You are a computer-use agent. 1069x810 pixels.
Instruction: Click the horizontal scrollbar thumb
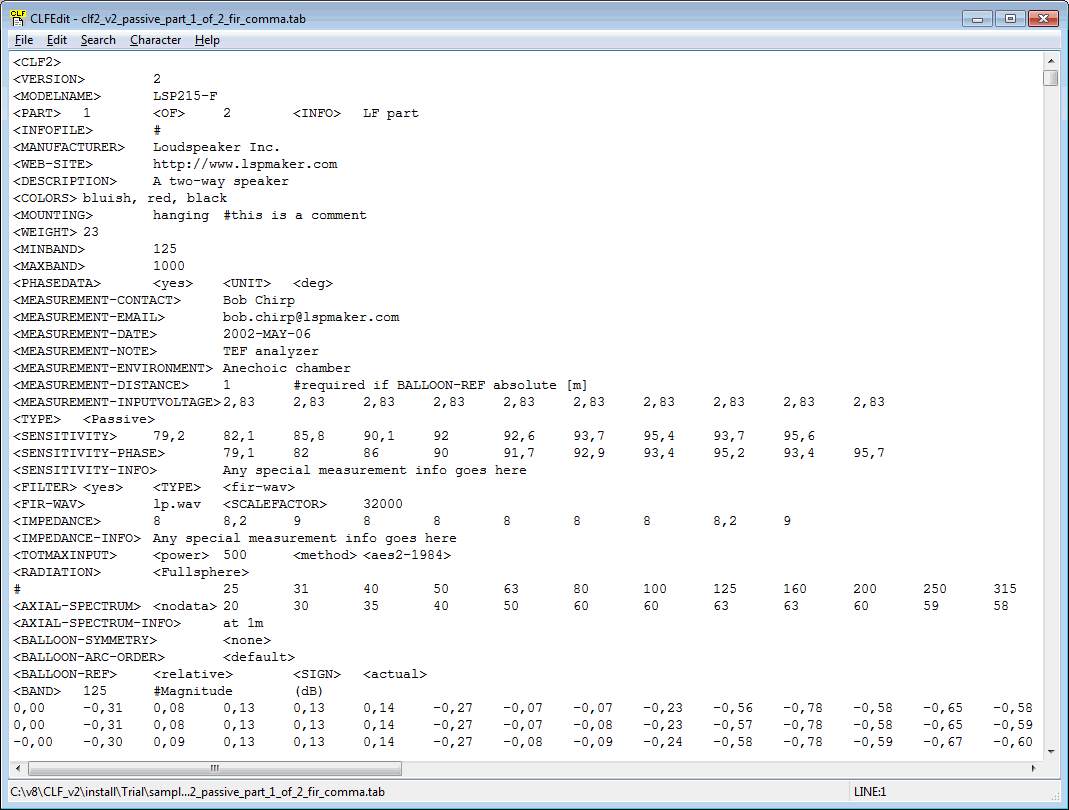click(214, 768)
